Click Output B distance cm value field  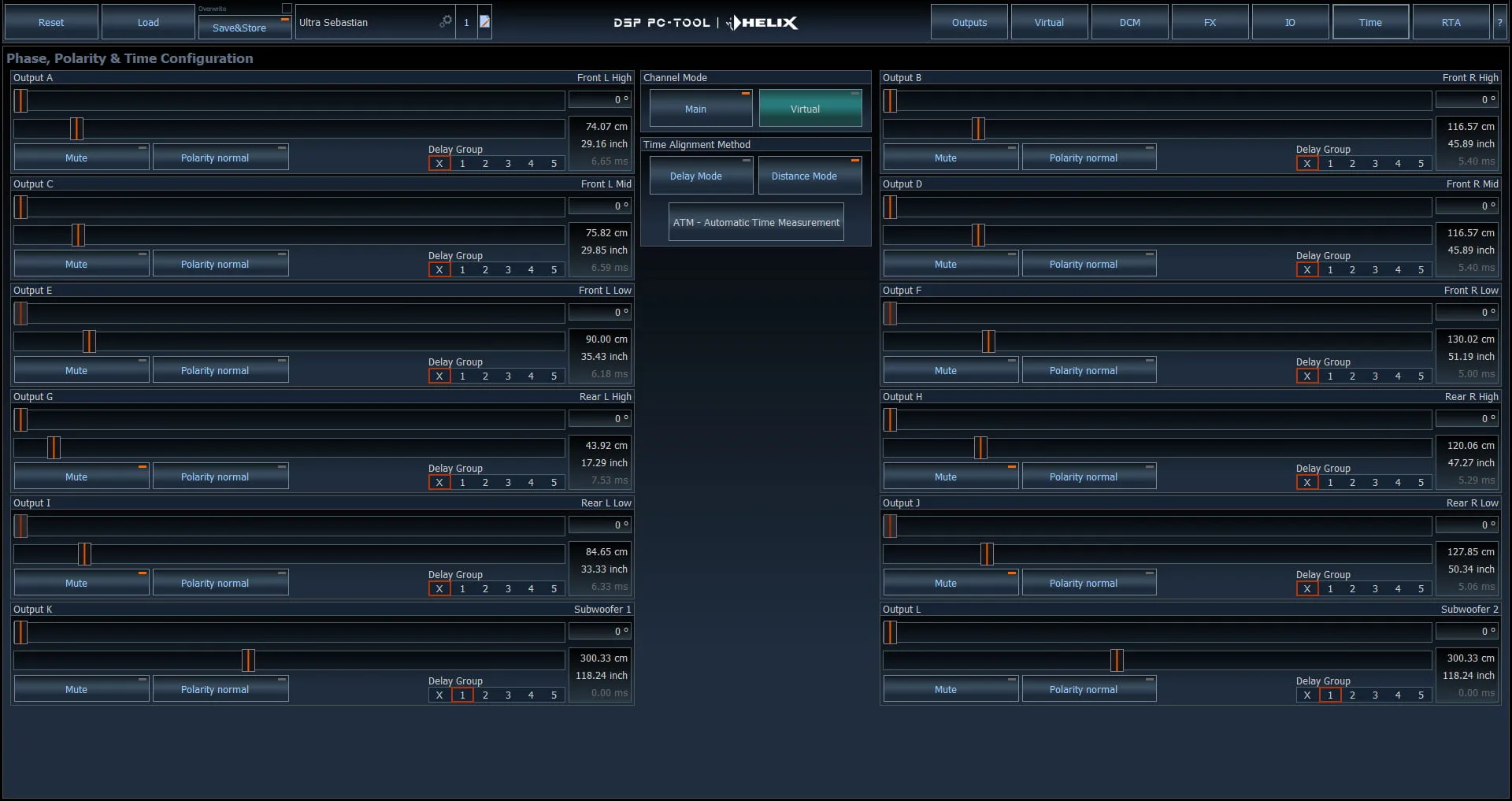[x=1468, y=126]
